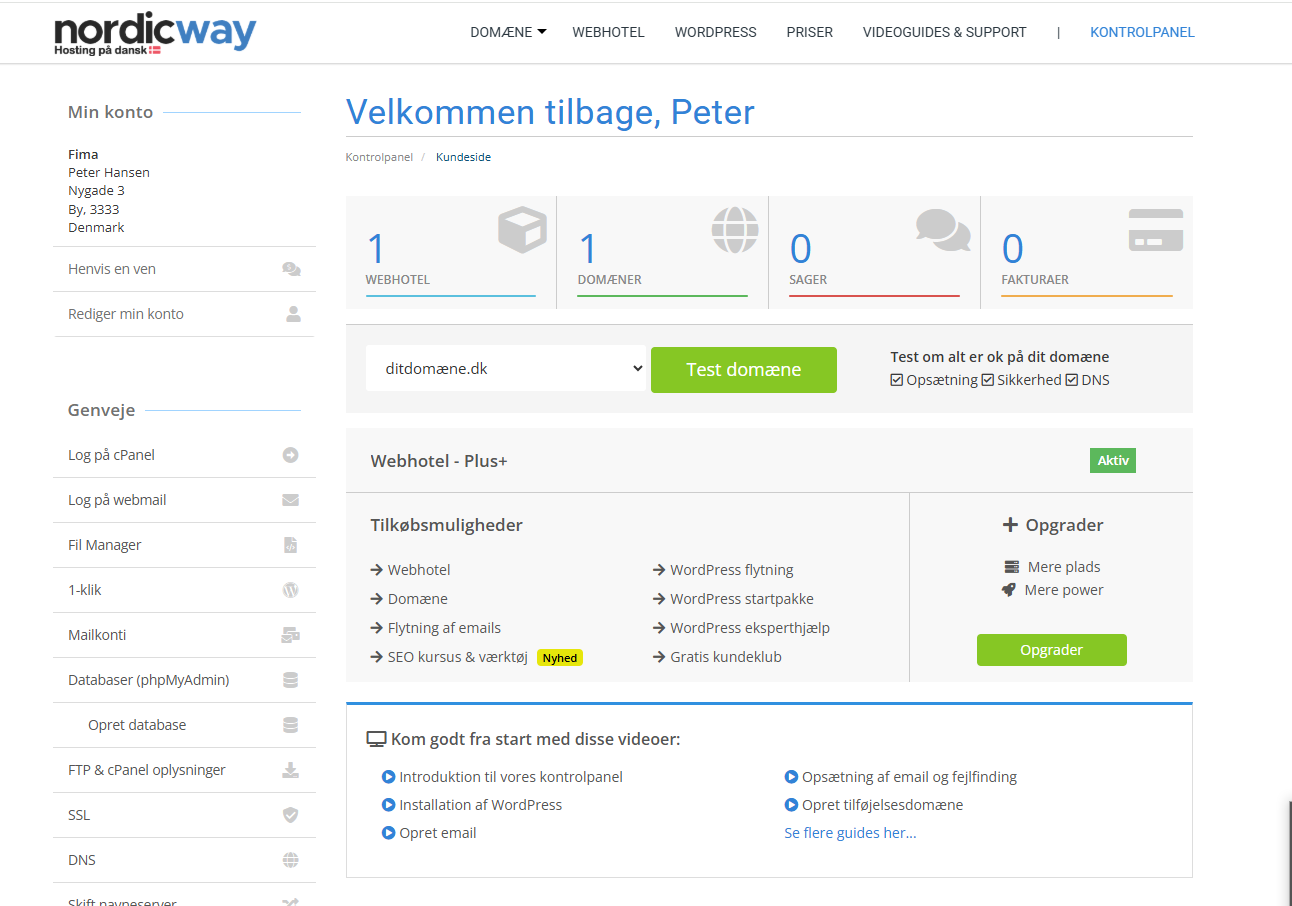Click the database icon beside Opret database
The image size is (1292, 906).
(x=290, y=725)
